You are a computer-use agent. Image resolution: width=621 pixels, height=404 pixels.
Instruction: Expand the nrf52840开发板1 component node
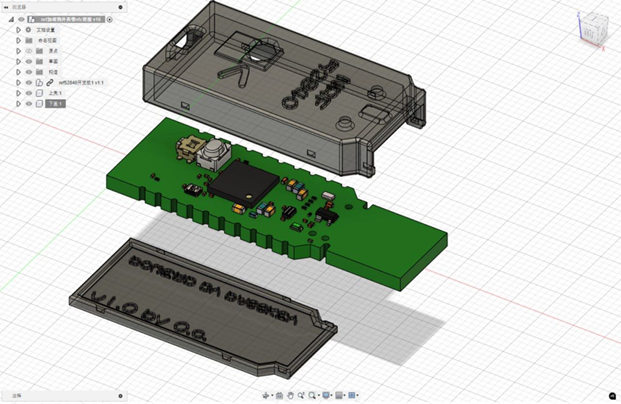pos(18,82)
